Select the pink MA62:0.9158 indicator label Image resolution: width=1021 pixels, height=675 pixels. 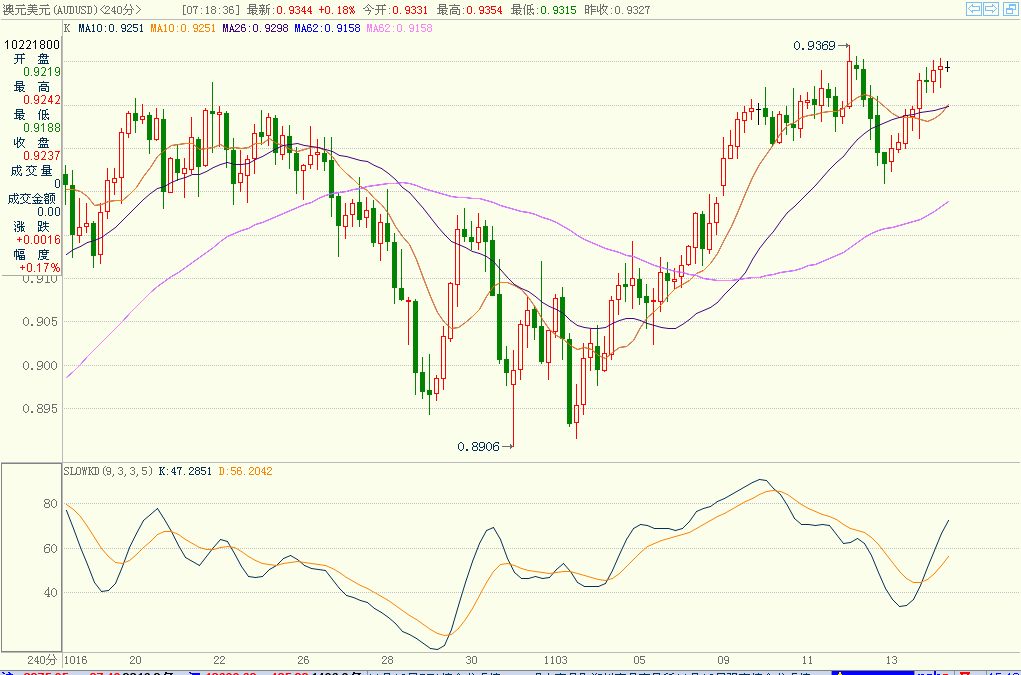400,28
